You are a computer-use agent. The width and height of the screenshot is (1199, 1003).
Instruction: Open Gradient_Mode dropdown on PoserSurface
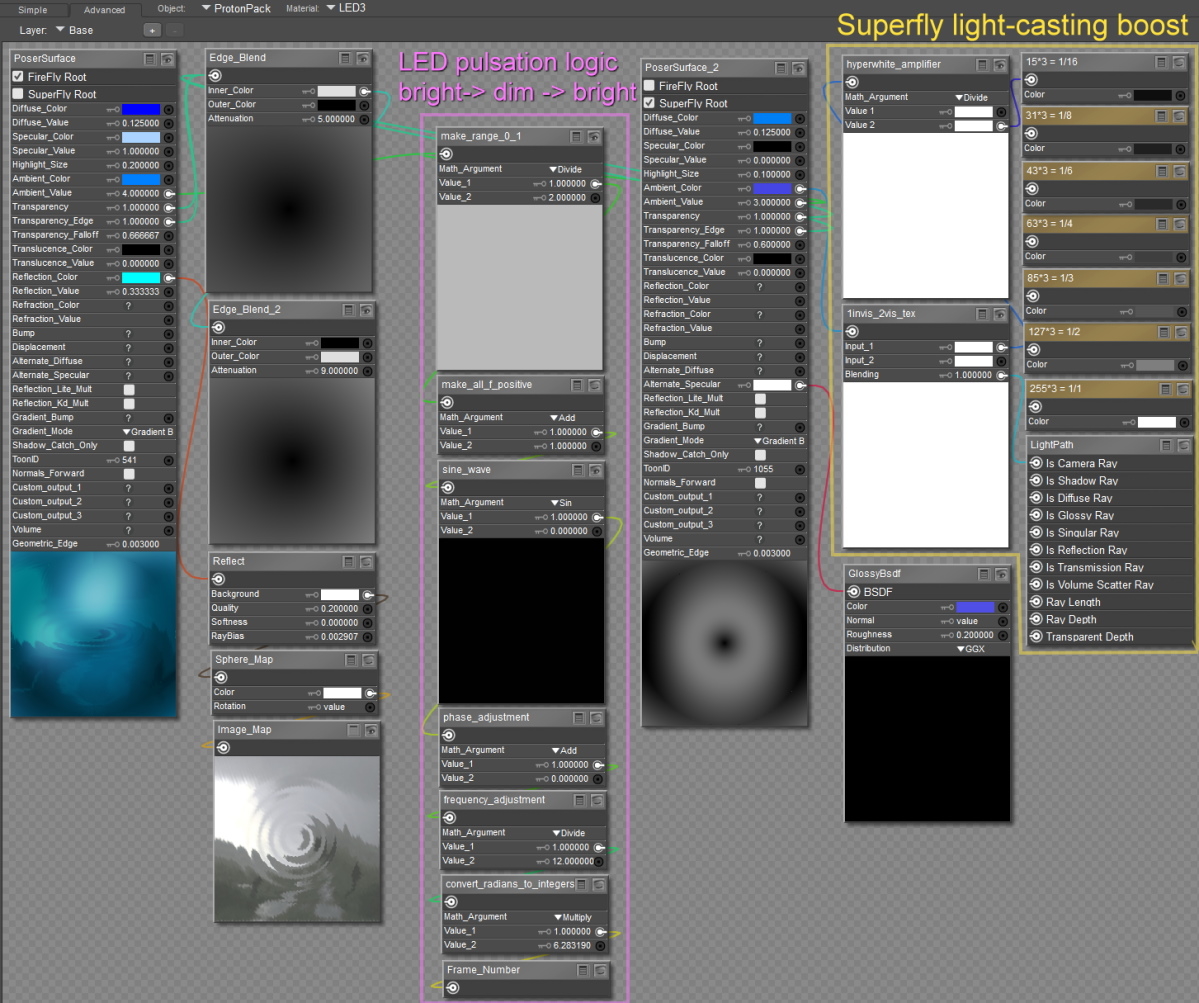[x=148, y=432]
